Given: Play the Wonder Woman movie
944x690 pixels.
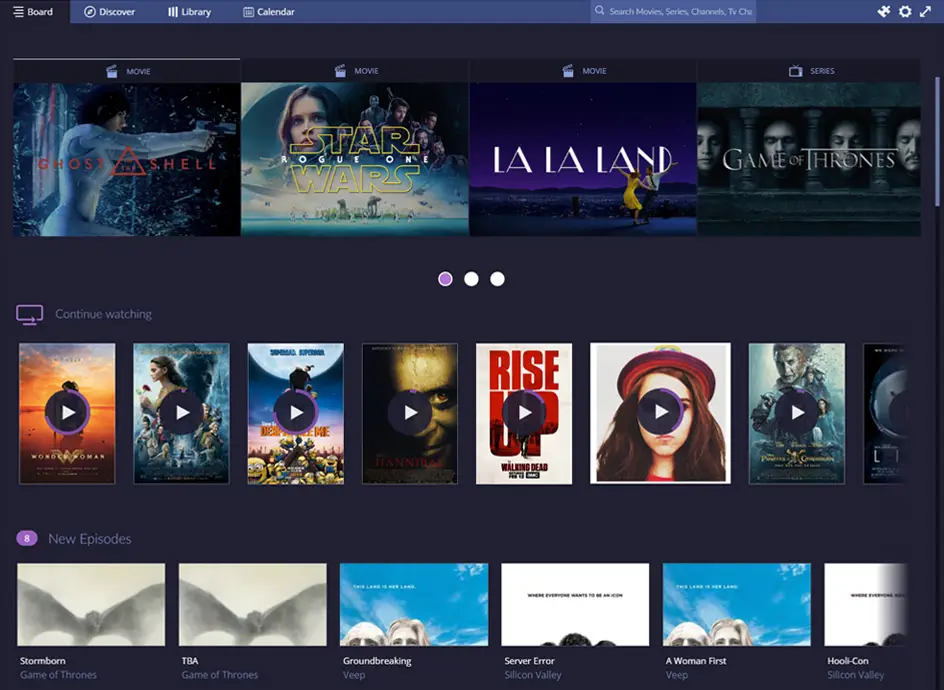Looking at the screenshot, I should [67, 412].
